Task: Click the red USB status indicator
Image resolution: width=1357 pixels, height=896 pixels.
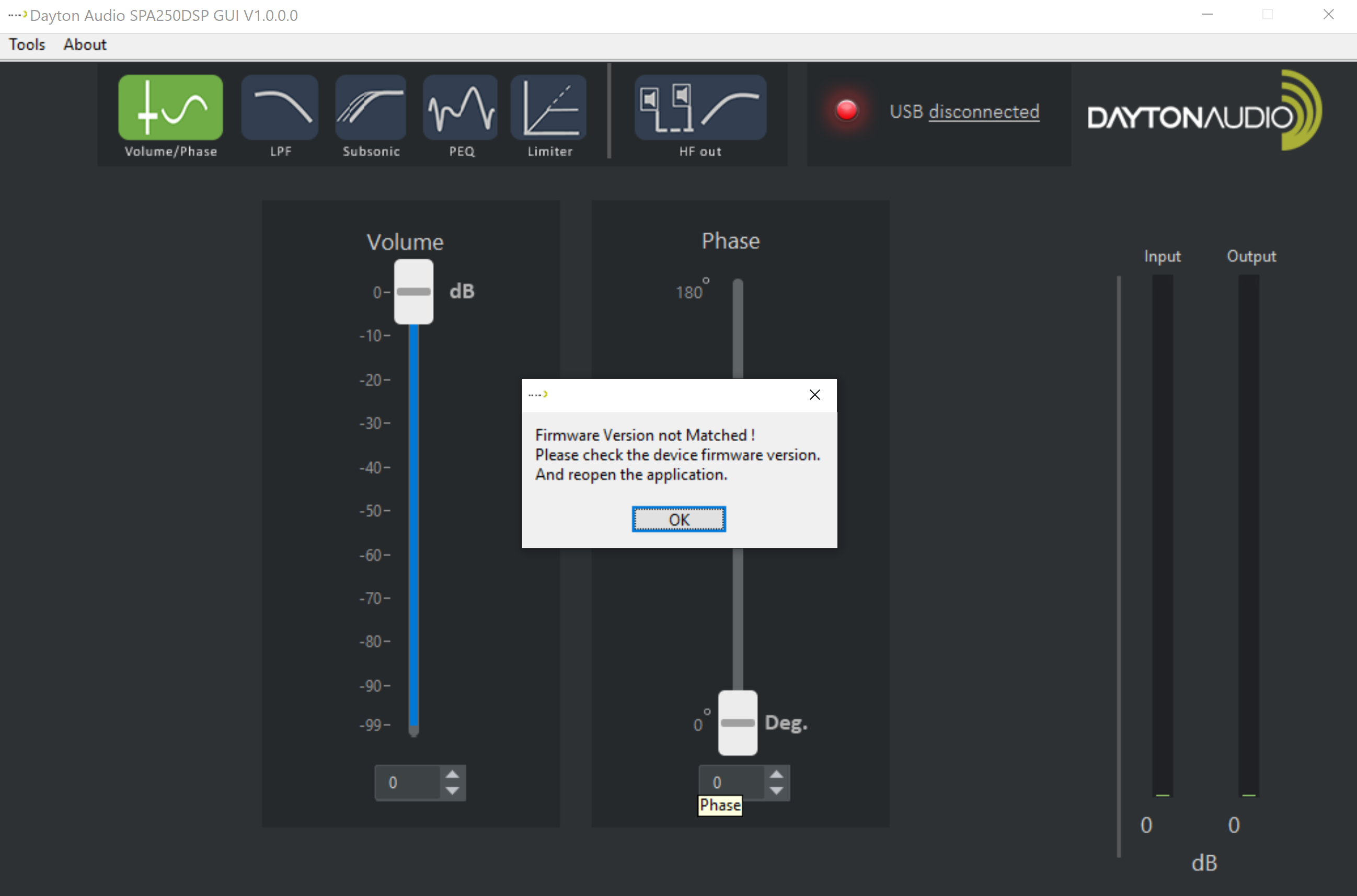Action: (x=846, y=110)
